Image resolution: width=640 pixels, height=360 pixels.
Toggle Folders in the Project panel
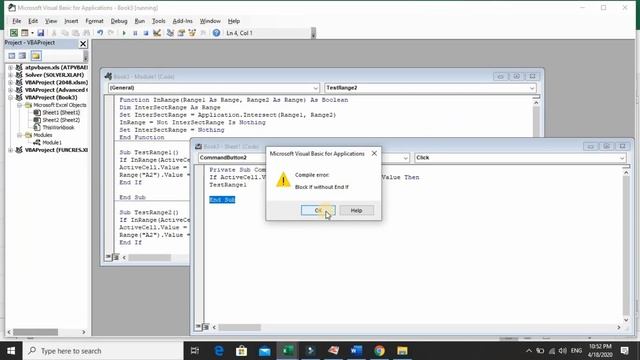point(36,56)
